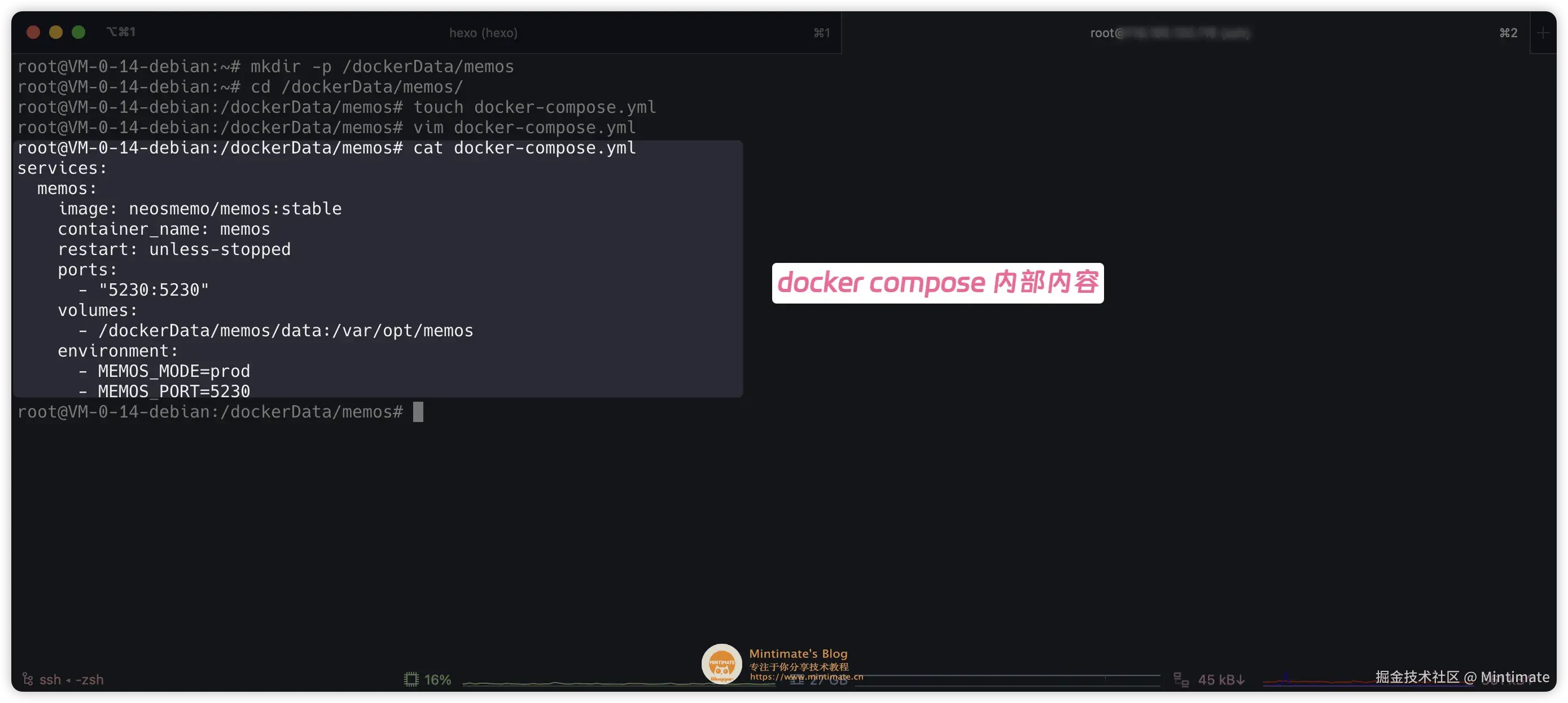Image resolution: width=1568 pixels, height=703 pixels.
Task: Click the pink docker compose 内部内容 annotation
Action: click(938, 283)
